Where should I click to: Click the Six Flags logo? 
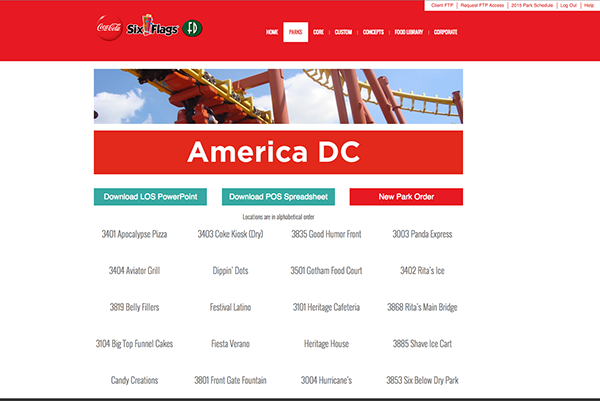click(x=152, y=26)
